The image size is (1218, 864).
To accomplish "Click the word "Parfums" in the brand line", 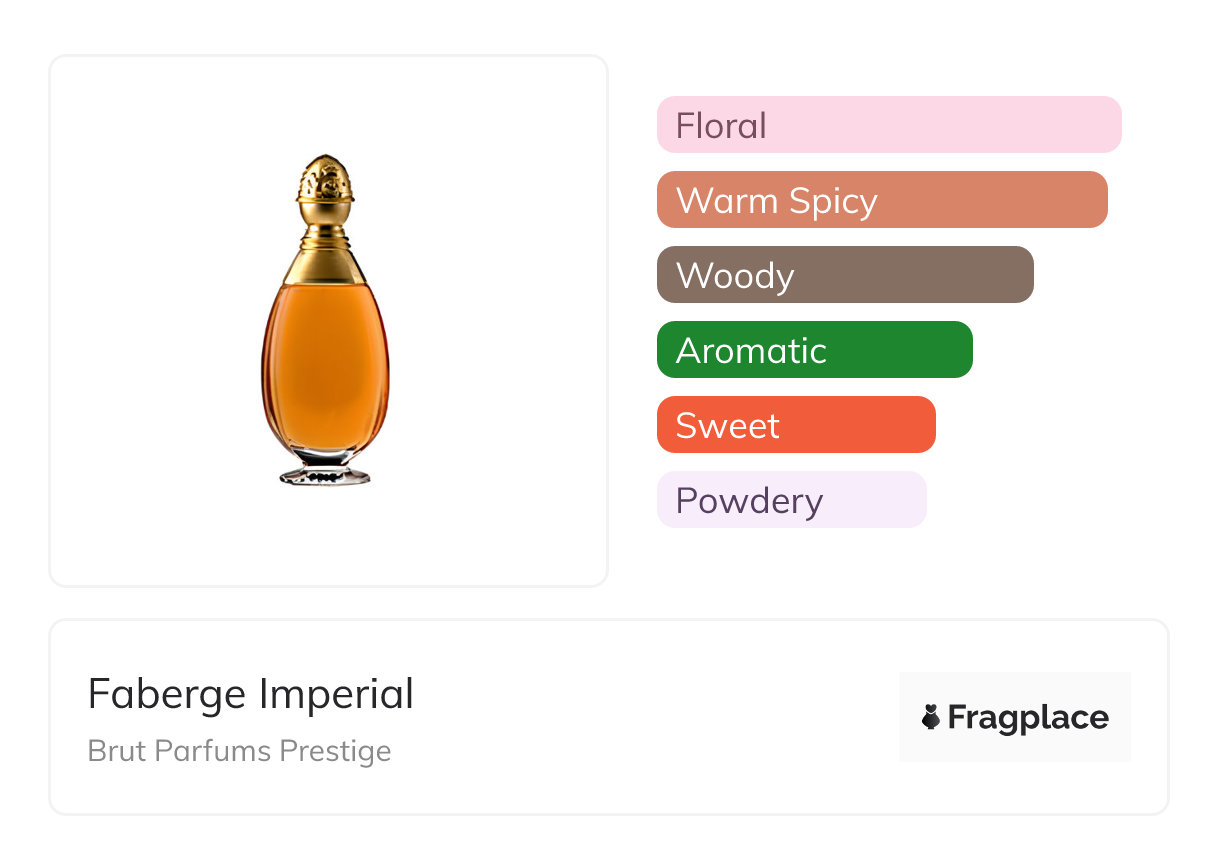I will [211, 751].
